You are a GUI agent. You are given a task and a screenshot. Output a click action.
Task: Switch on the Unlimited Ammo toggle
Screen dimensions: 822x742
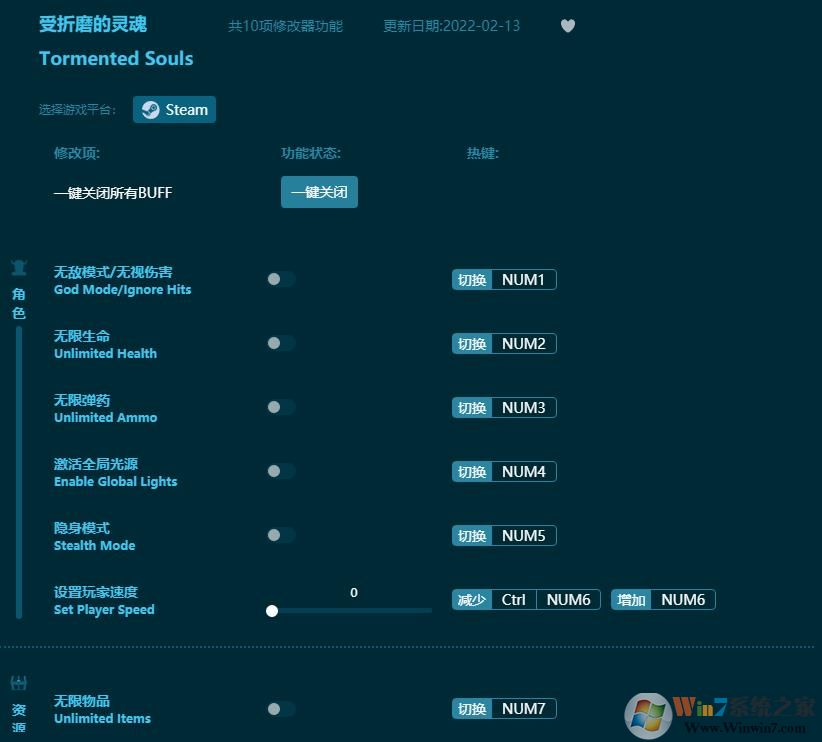[280, 407]
